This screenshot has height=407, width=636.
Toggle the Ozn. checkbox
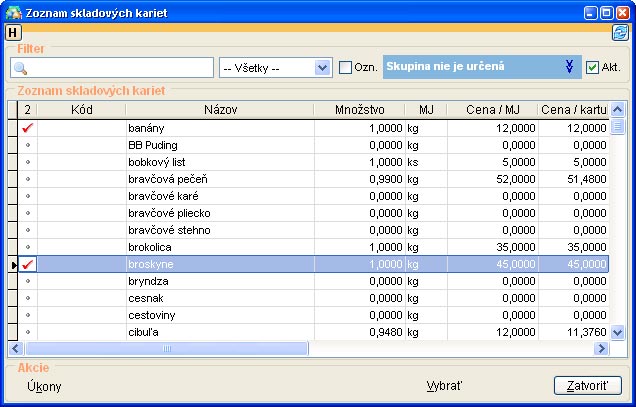pos(346,68)
